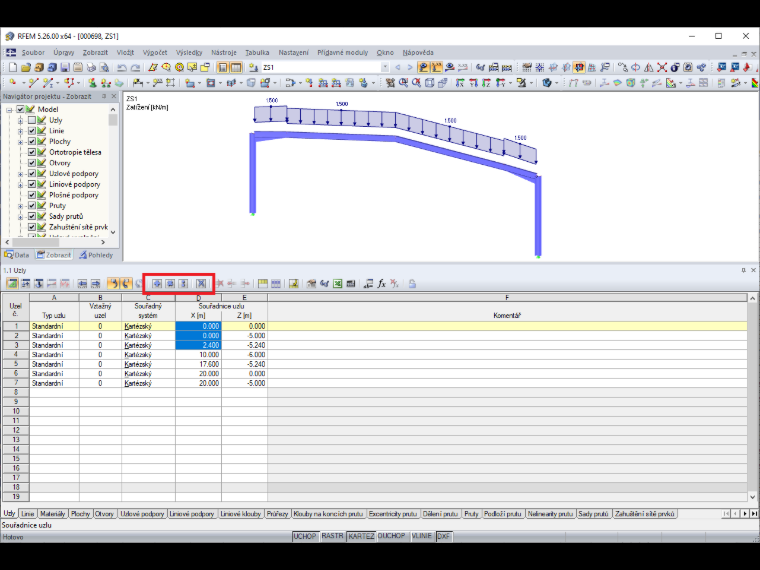The height and width of the screenshot is (570, 760).
Task: Toggle the project navigator panel icon
Action: (222, 67)
